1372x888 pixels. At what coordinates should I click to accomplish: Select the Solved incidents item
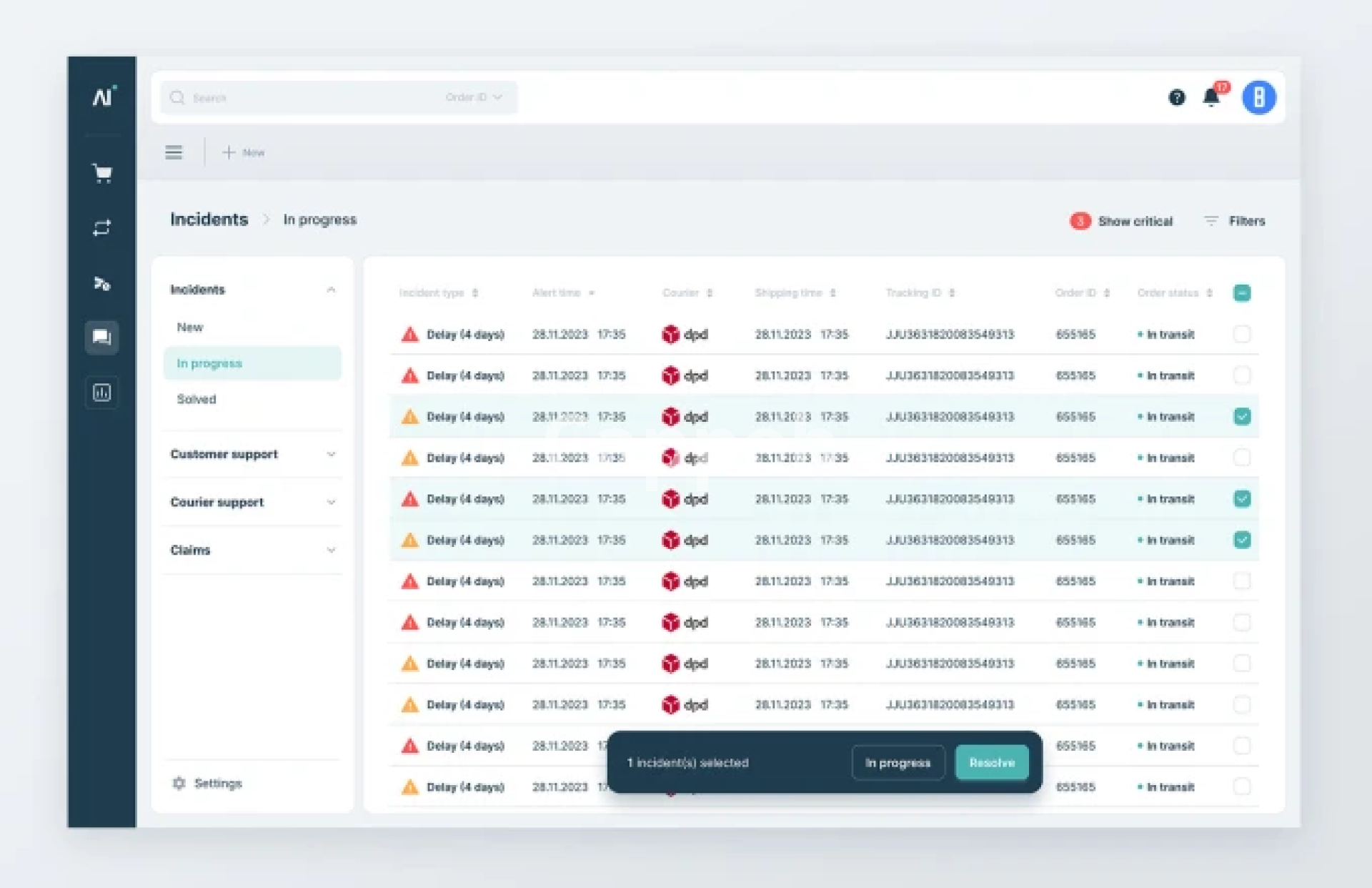197,399
